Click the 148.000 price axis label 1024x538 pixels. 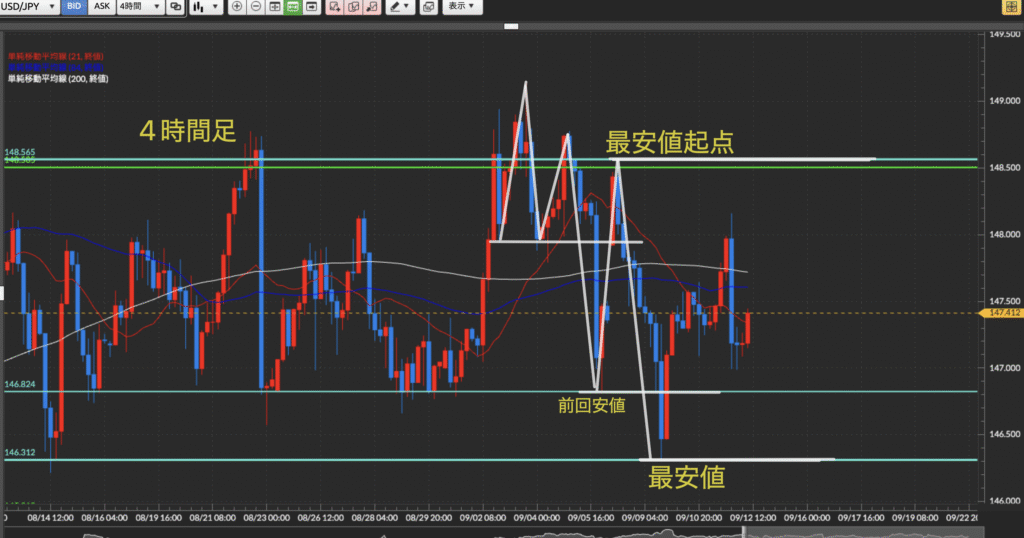(x=1004, y=234)
